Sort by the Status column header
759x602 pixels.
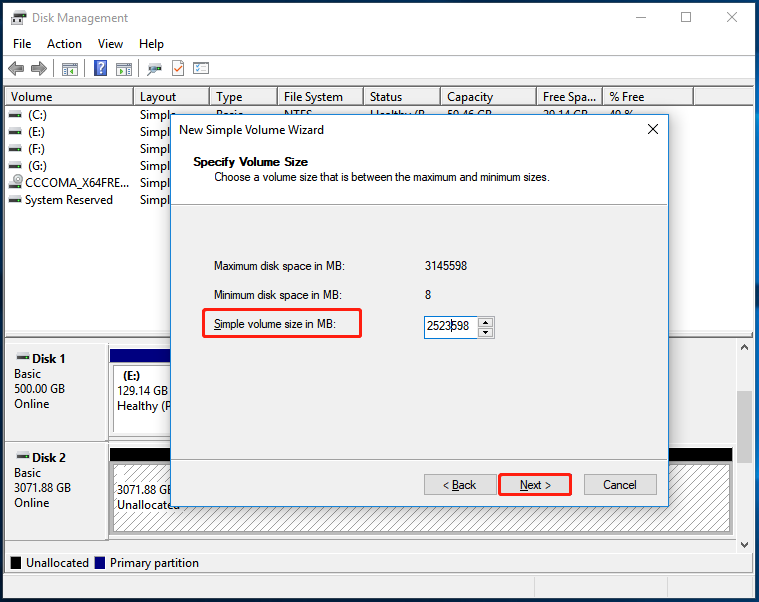(x=402, y=97)
